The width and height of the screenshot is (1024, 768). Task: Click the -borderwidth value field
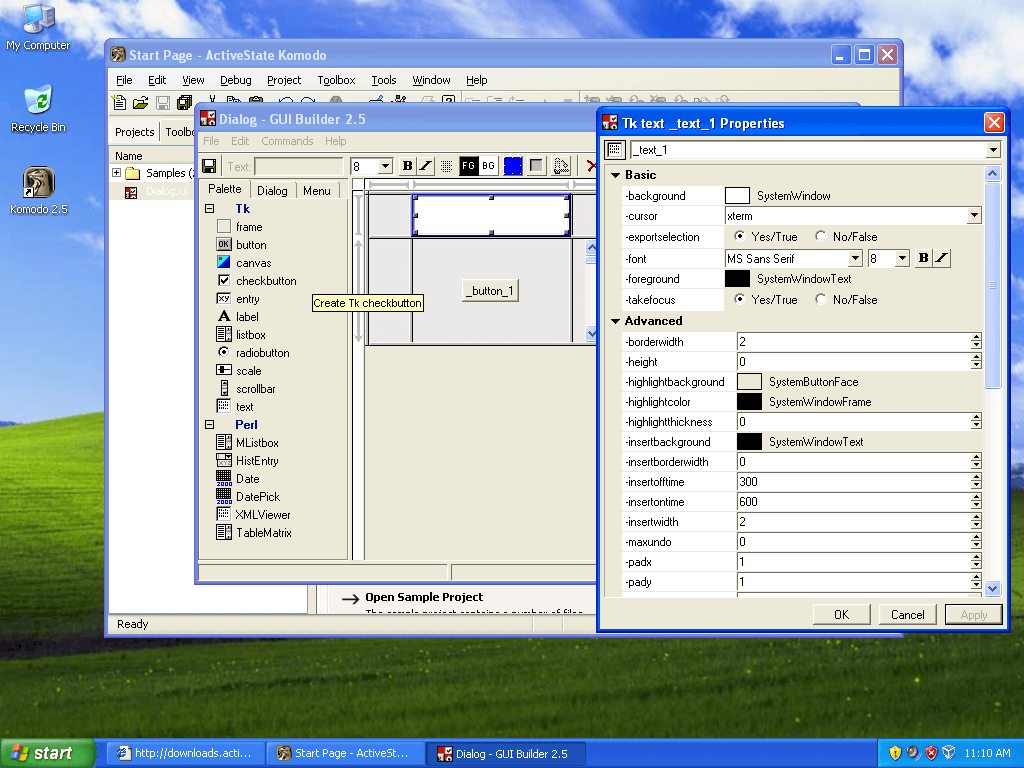[x=854, y=342]
